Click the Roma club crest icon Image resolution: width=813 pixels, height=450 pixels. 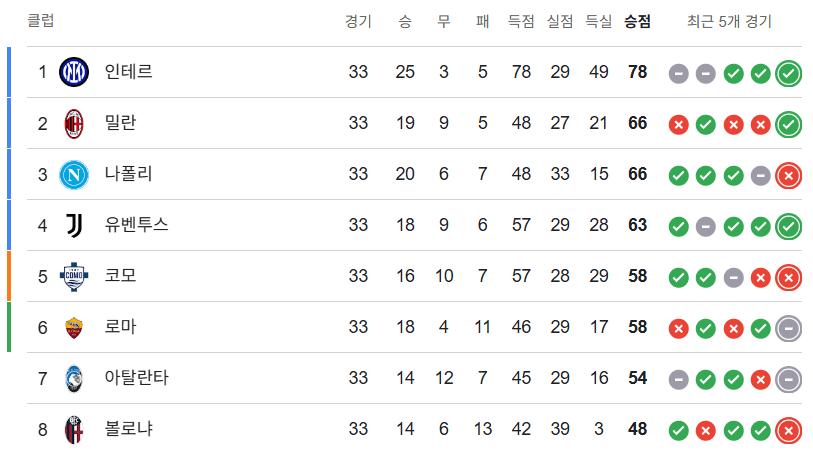coord(74,327)
